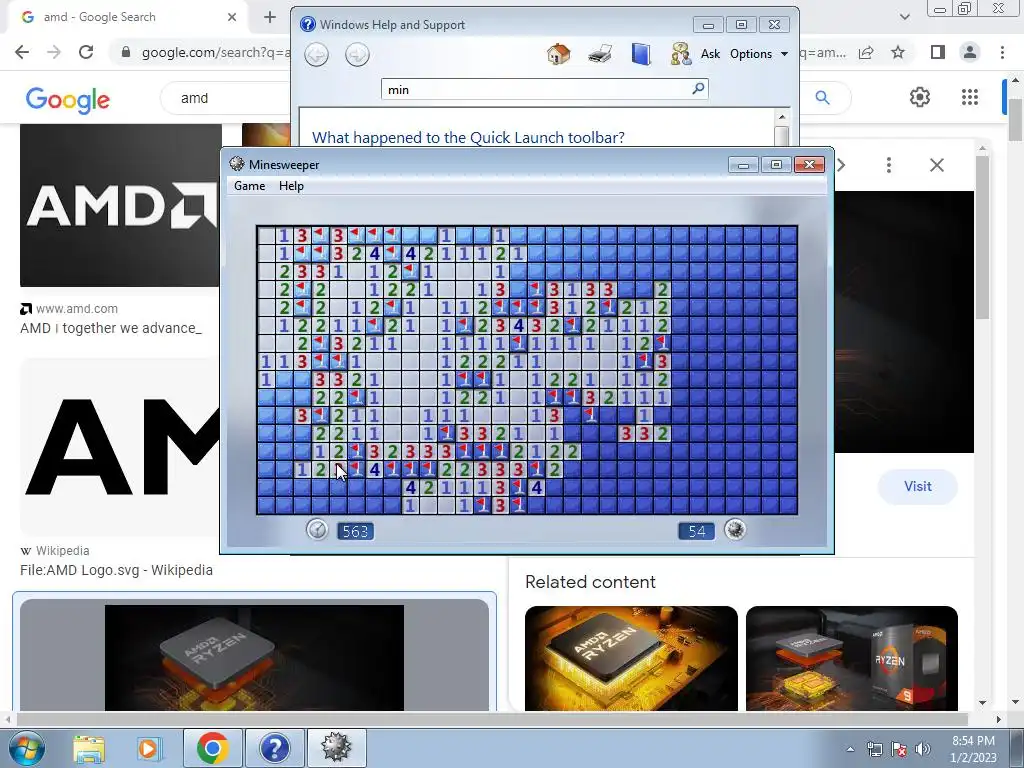Viewport: 1024px width, 768px height.
Task: Close the 'amd - Google Search' tab
Action: pos(232,17)
